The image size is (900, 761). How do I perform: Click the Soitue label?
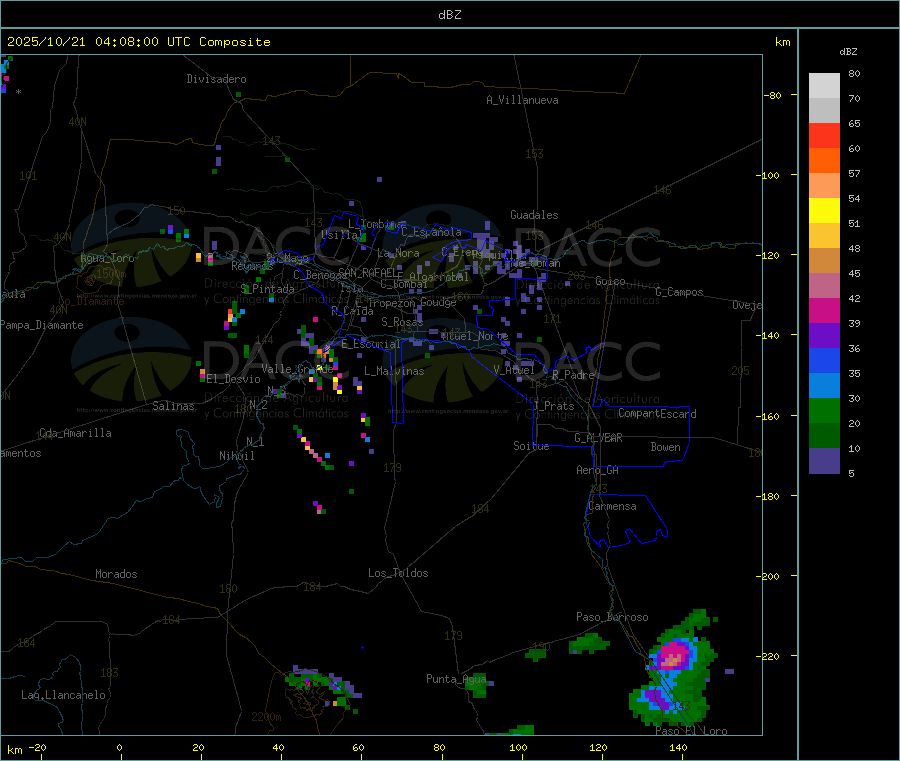tap(531, 446)
